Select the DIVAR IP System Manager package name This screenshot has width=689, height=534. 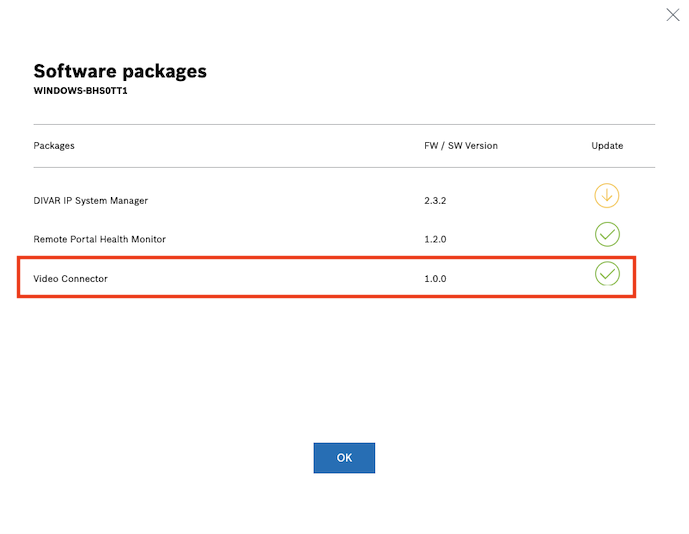click(90, 201)
